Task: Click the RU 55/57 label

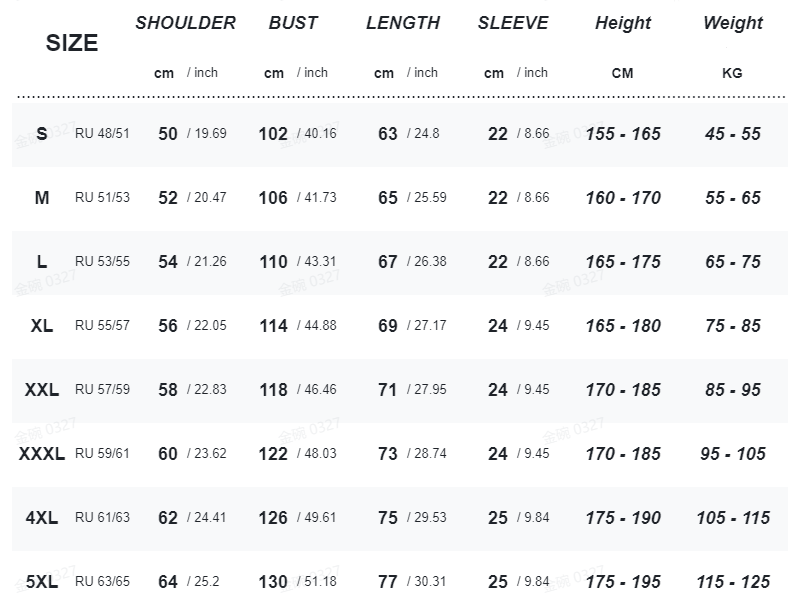Action: click(x=102, y=326)
